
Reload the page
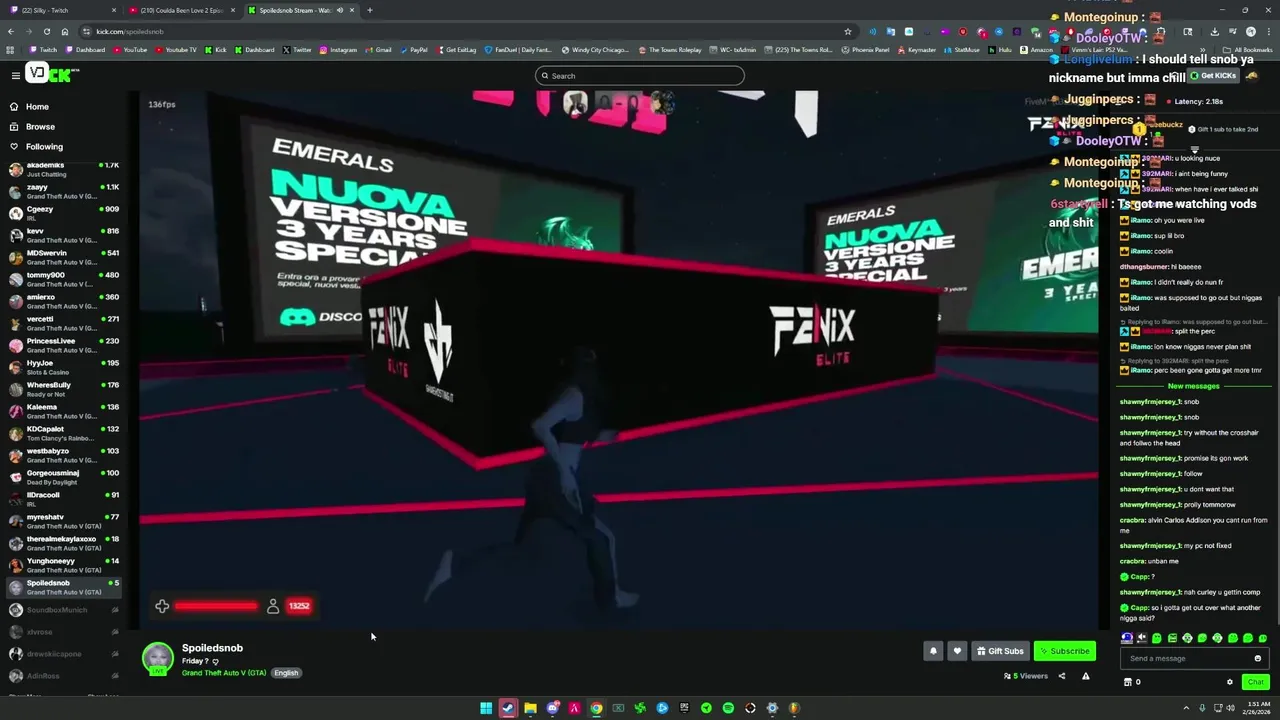tap(46, 31)
